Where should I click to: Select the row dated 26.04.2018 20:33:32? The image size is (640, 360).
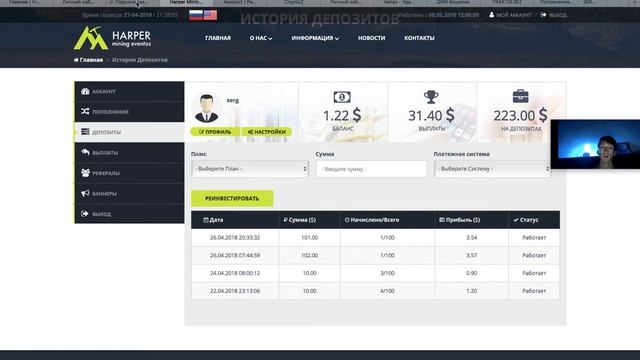point(375,238)
